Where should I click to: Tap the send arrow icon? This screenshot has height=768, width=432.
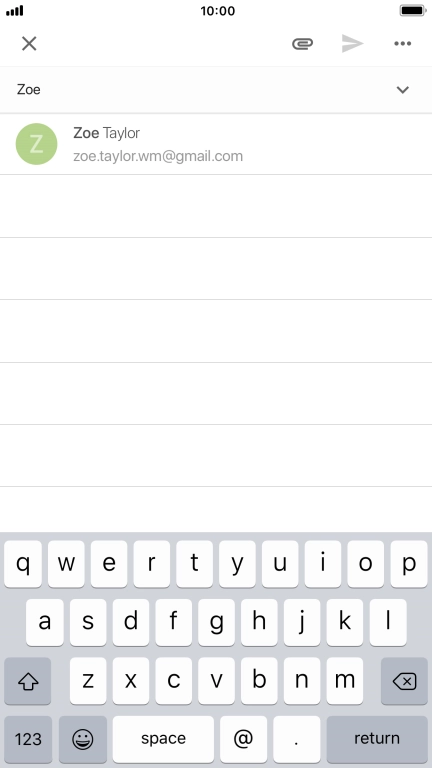pos(353,44)
